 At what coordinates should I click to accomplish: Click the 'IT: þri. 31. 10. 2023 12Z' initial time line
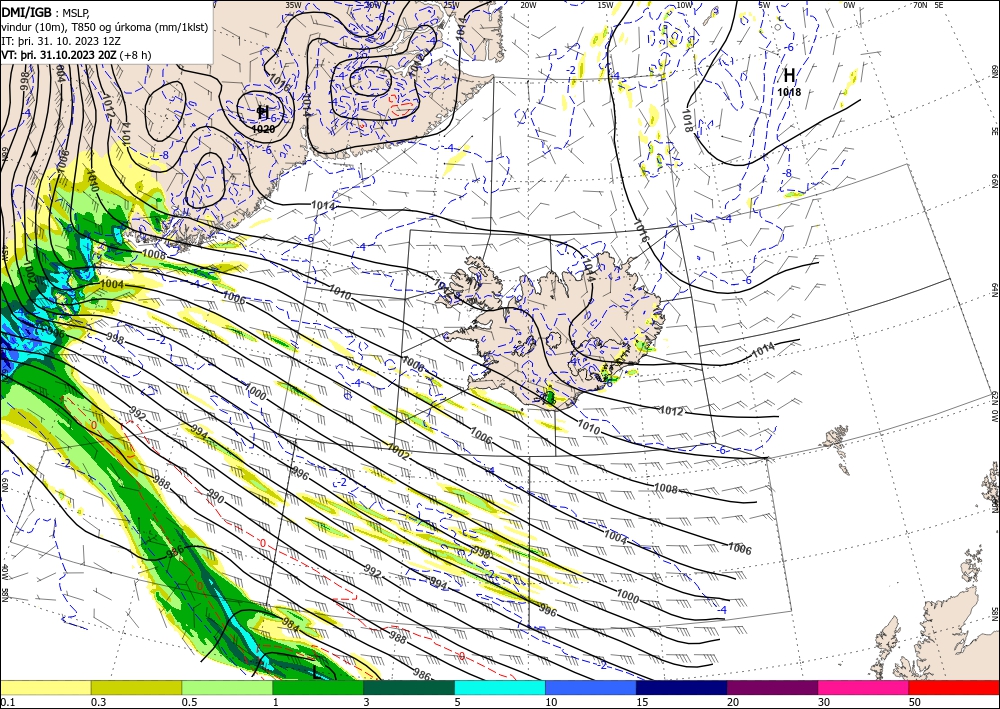(x=61, y=41)
